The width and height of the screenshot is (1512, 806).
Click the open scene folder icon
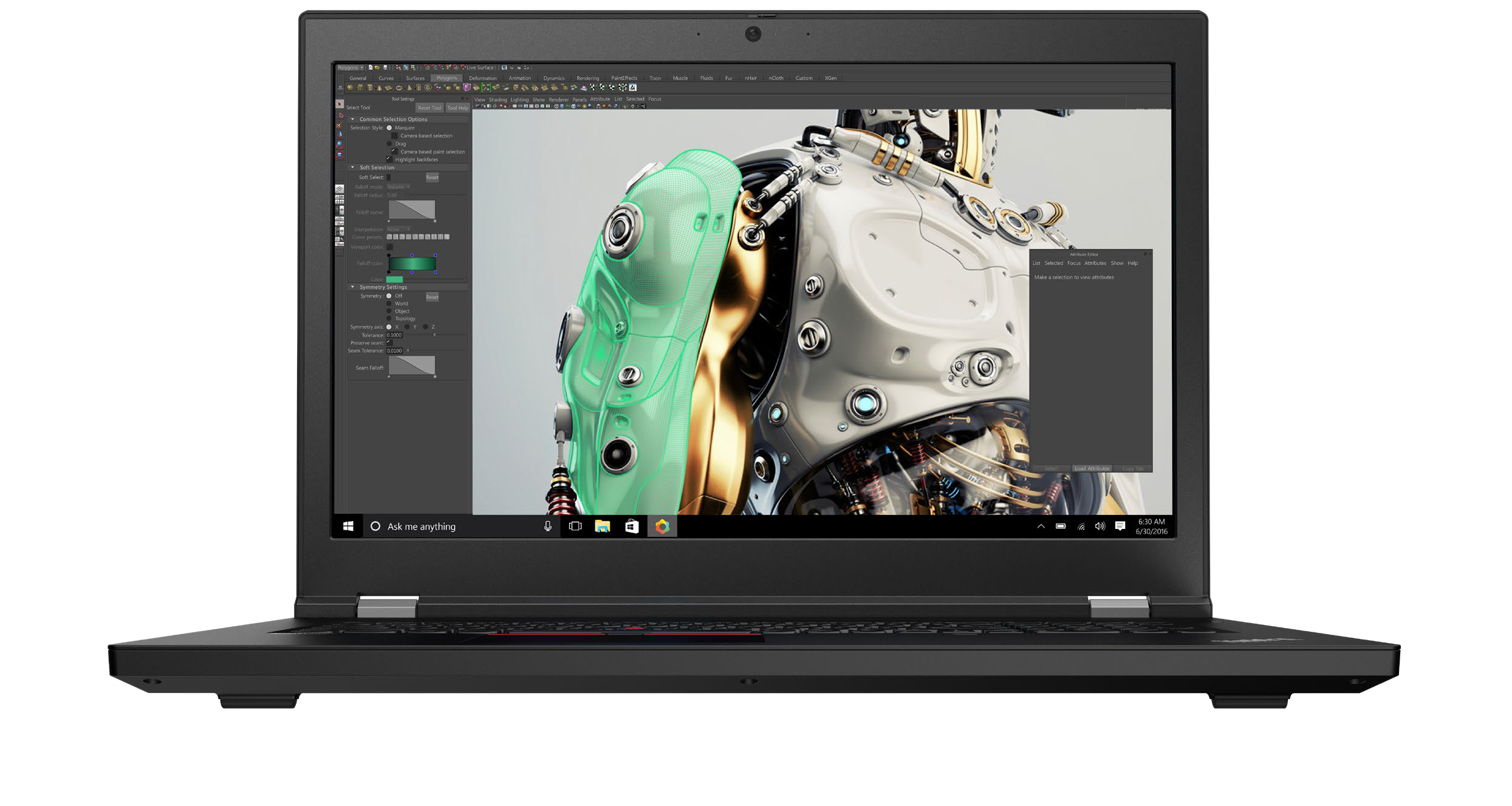point(377,67)
